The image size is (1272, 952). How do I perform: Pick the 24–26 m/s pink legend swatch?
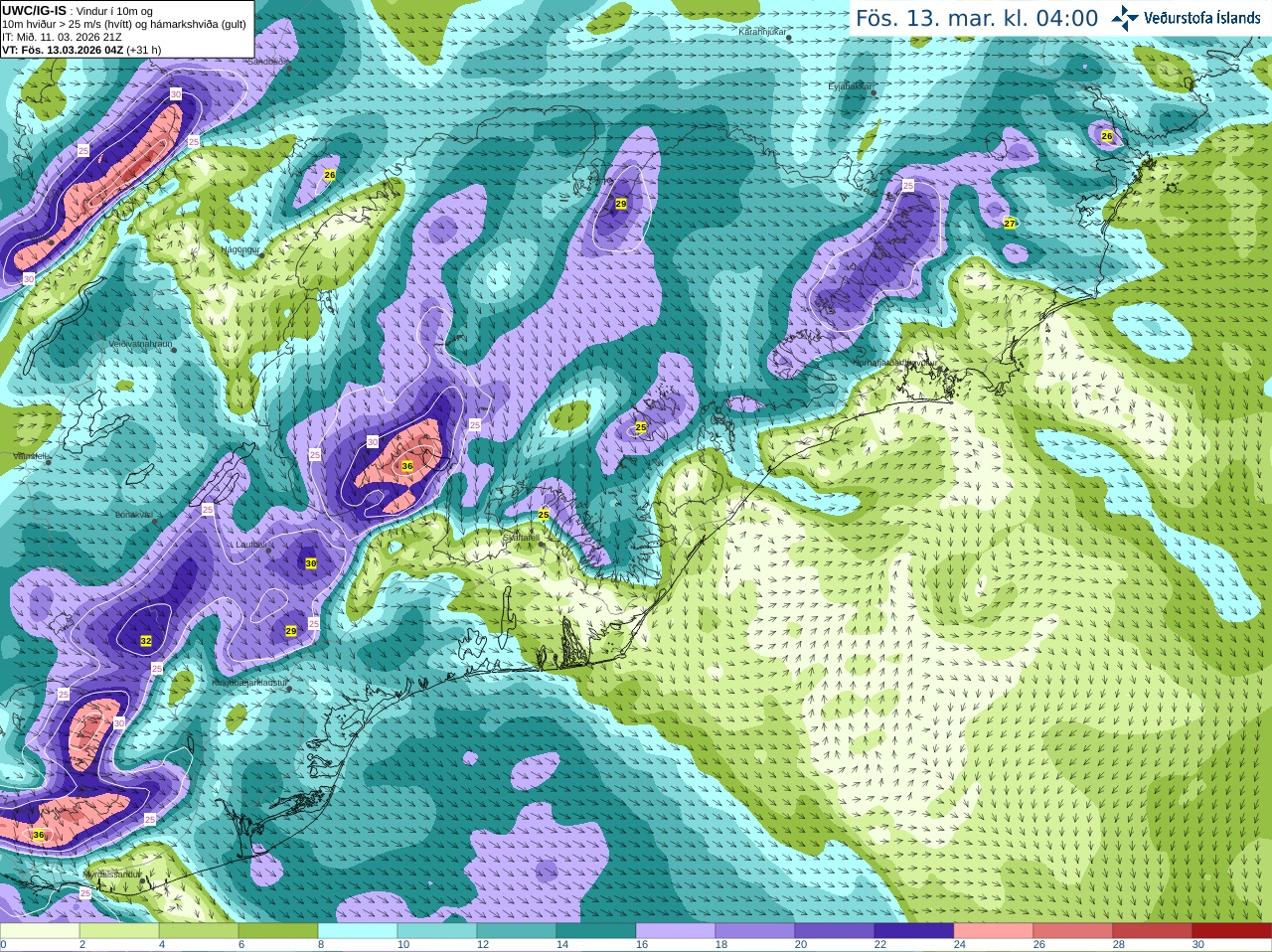coord(994,931)
